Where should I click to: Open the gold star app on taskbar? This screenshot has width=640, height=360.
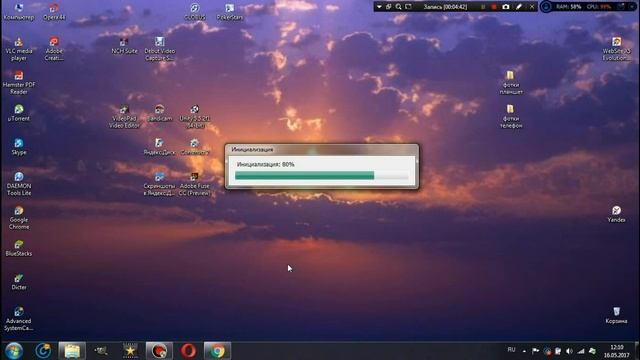(x=130, y=351)
